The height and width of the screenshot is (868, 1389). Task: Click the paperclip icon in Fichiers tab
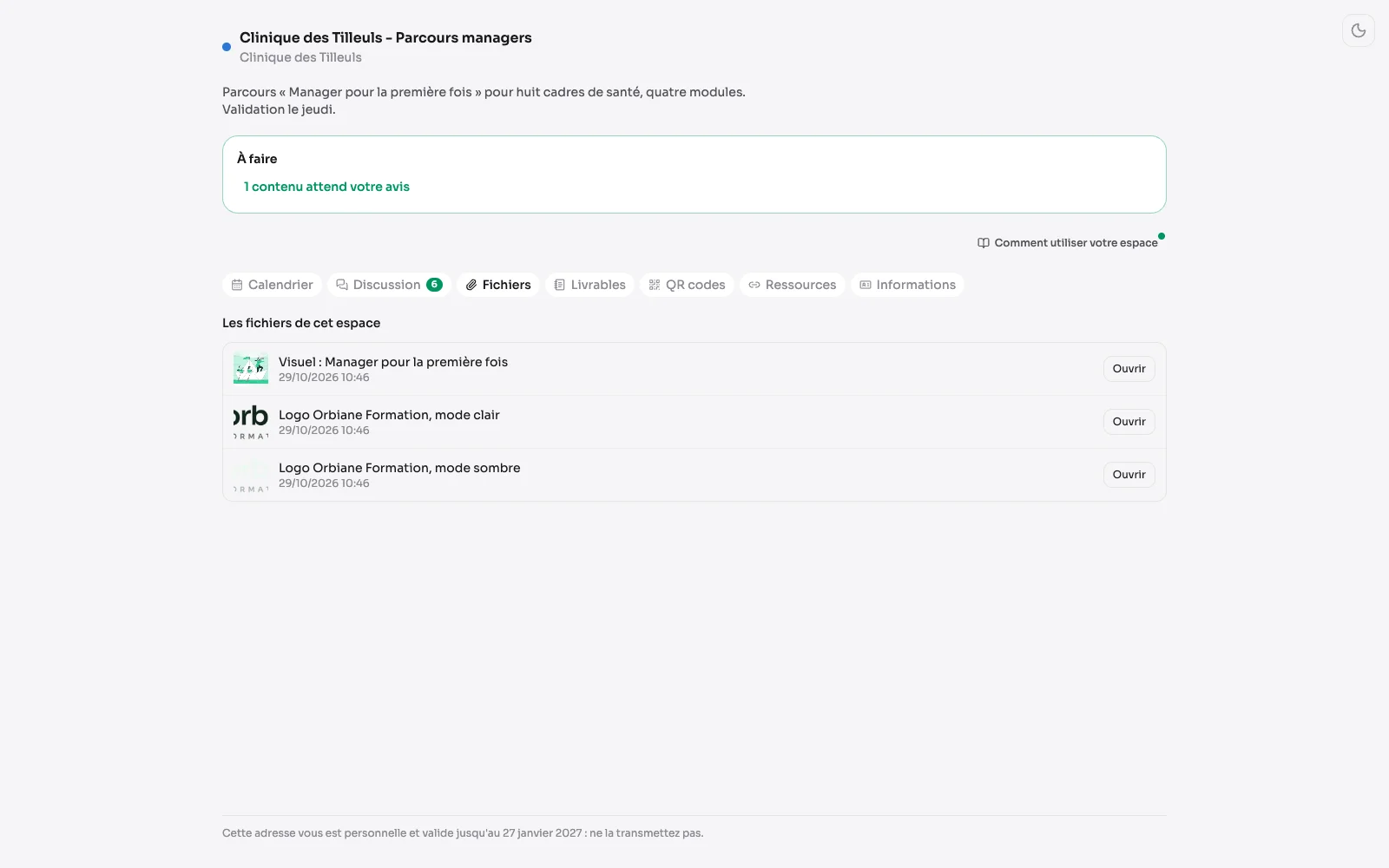[471, 285]
